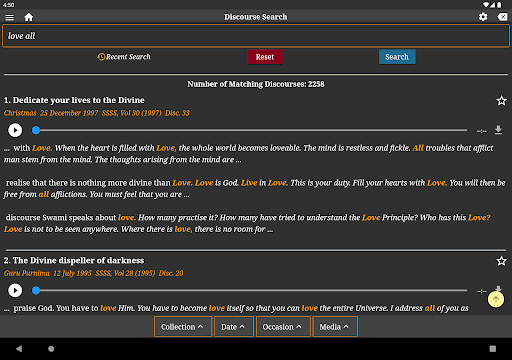512x360 pixels.
Task: Play the Dedicate your lives discourse audio
Action: (15, 130)
